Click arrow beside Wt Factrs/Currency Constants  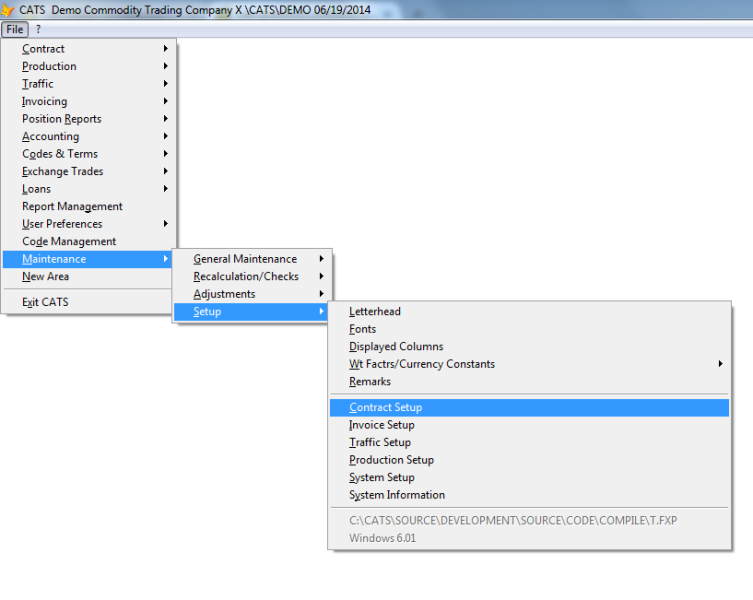pos(720,364)
